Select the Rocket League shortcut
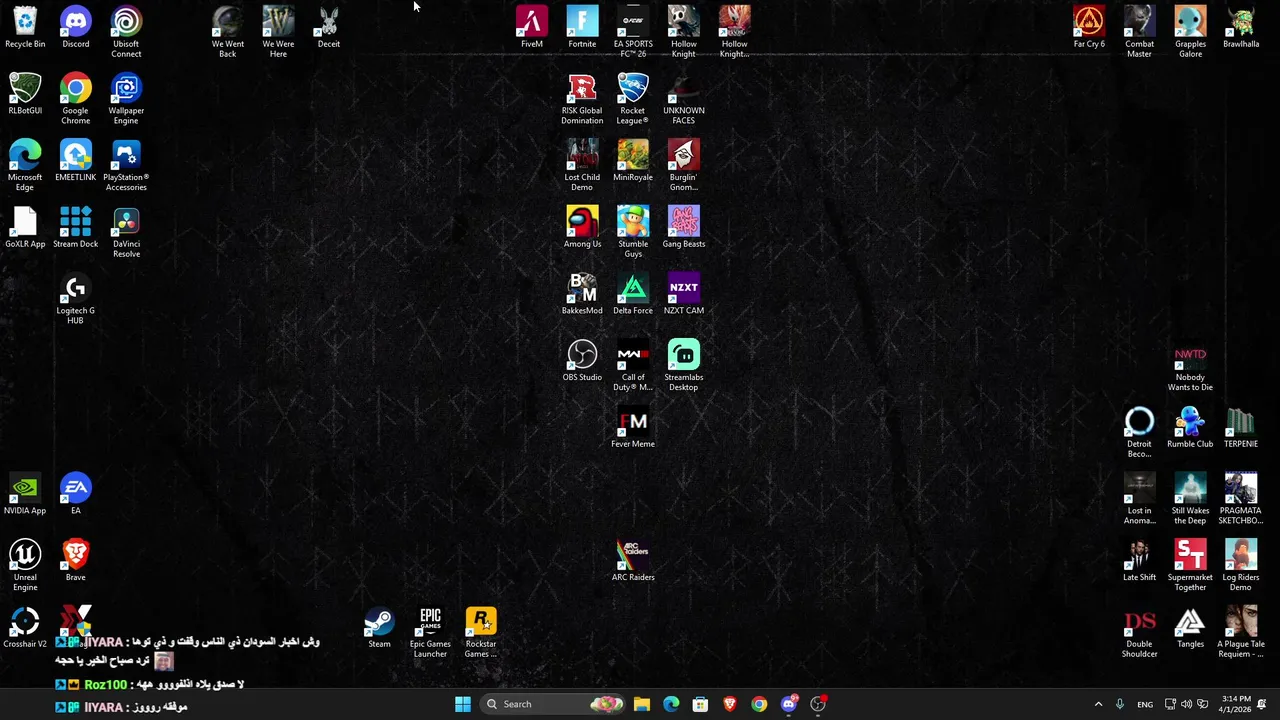The height and width of the screenshot is (720, 1280). click(x=633, y=99)
